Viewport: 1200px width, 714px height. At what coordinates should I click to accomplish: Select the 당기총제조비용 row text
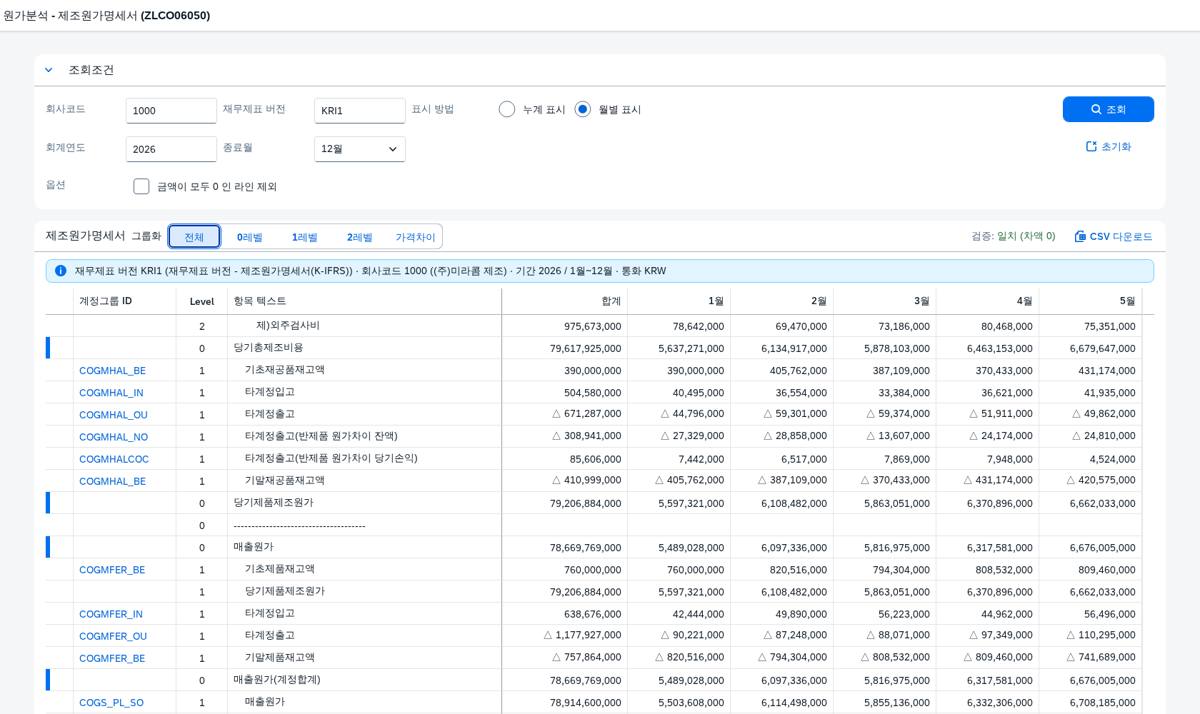268,348
